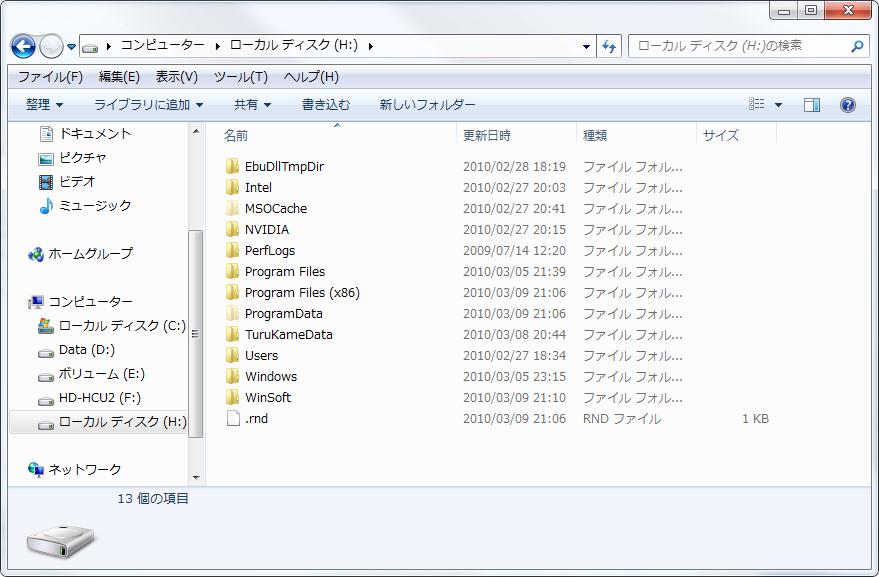Open ホームグループ in navigation pane
Screen dimensions: 879x577
89,254
